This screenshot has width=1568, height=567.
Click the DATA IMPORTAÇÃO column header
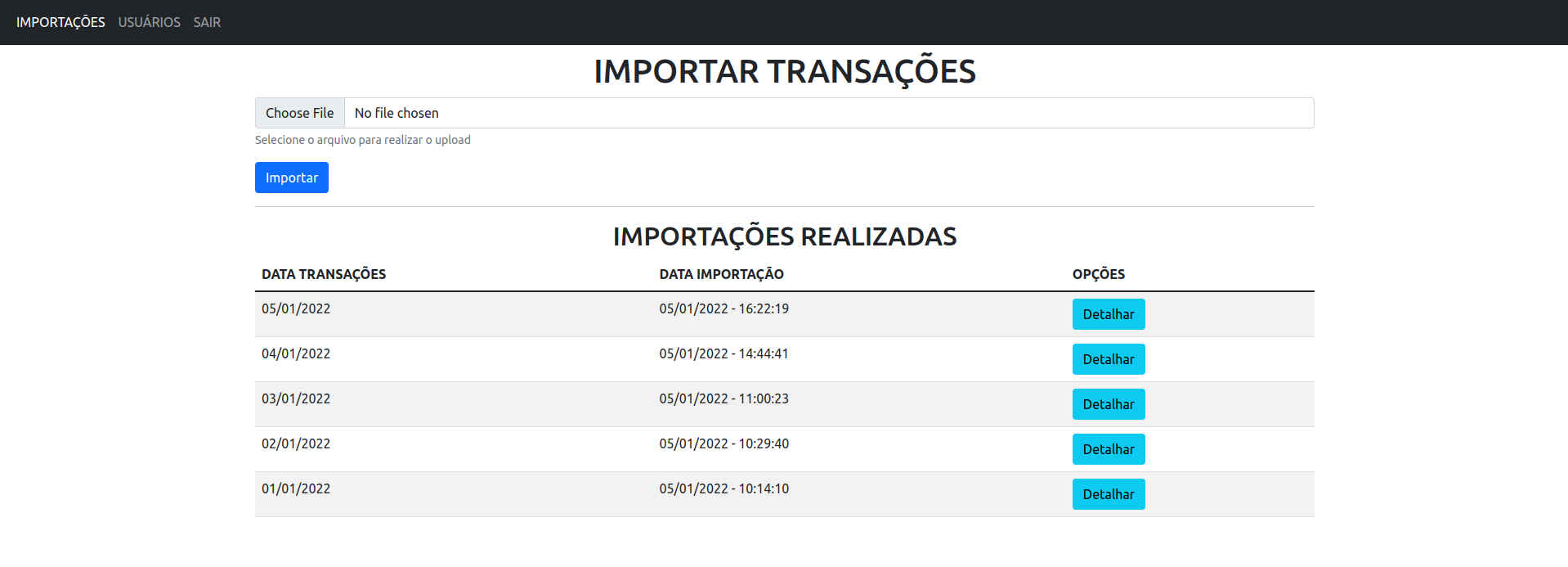click(722, 274)
